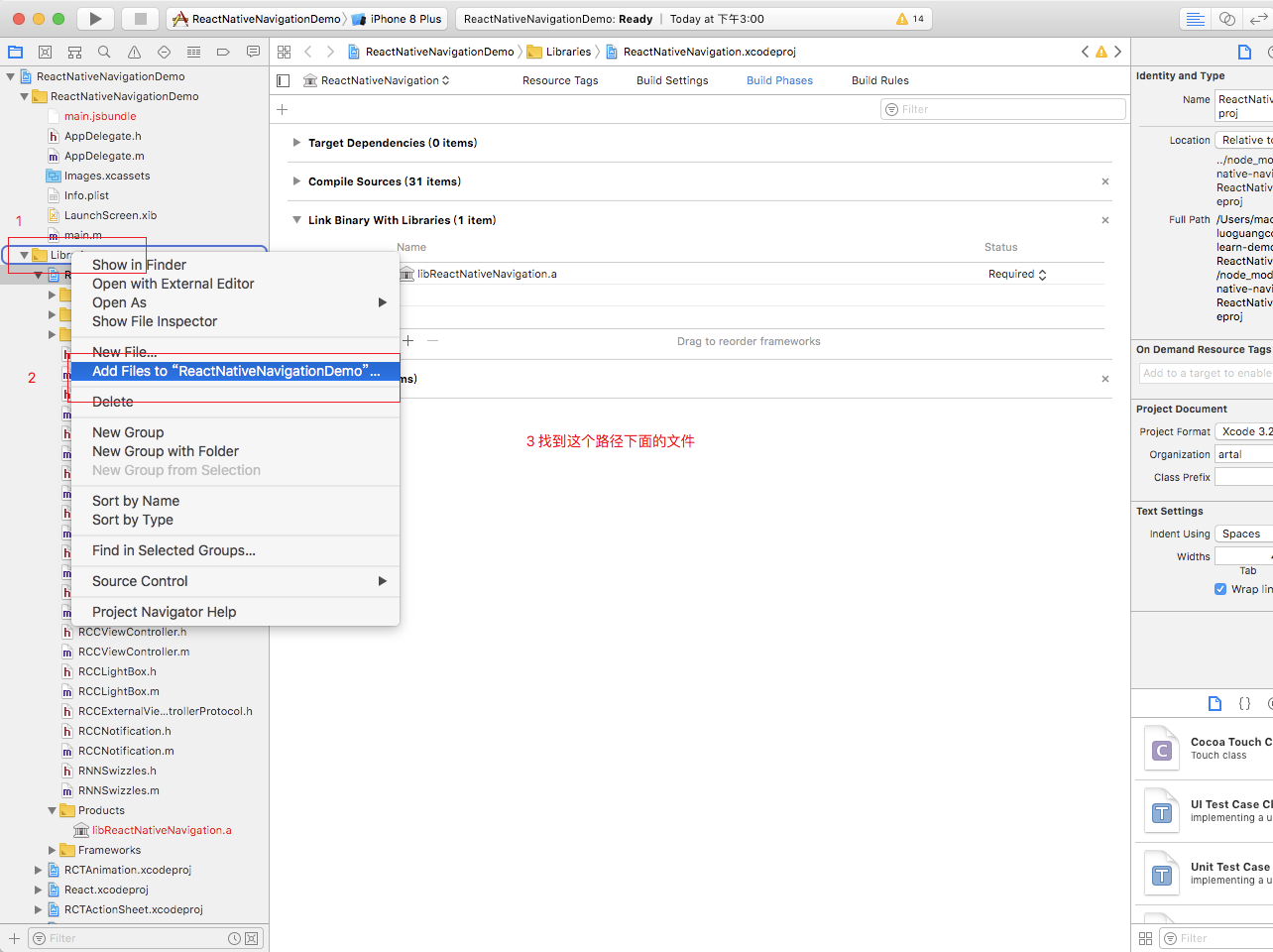Show the File Template library
The width and height of the screenshot is (1273, 952).
point(1215,703)
